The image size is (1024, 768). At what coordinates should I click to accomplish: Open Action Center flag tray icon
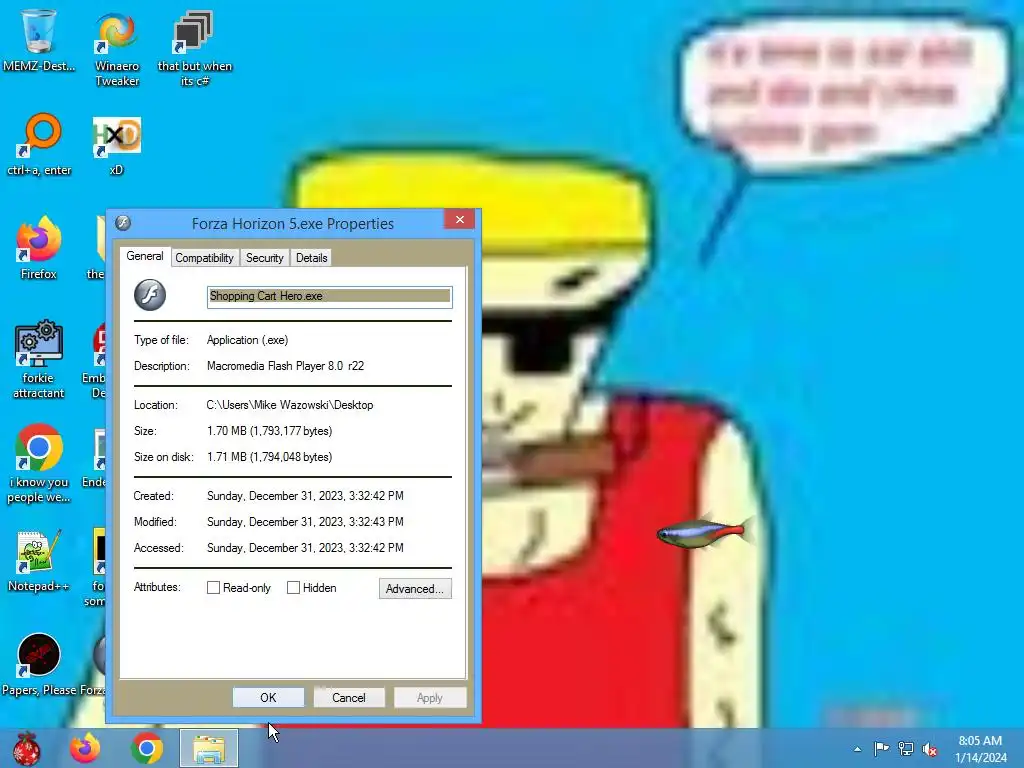(x=881, y=749)
